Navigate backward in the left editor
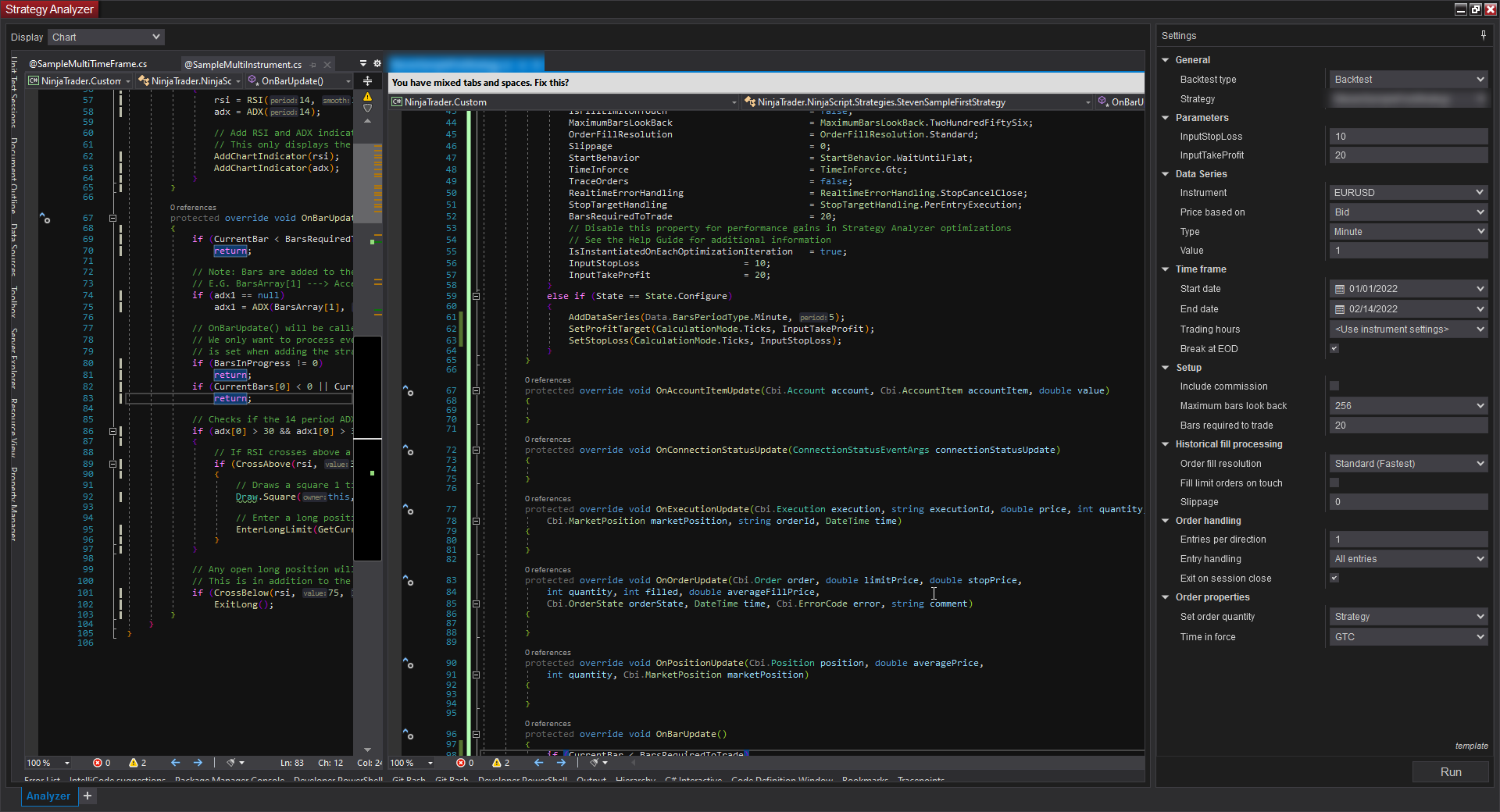This screenshot has width=1500, height=812. click(175, 763)
